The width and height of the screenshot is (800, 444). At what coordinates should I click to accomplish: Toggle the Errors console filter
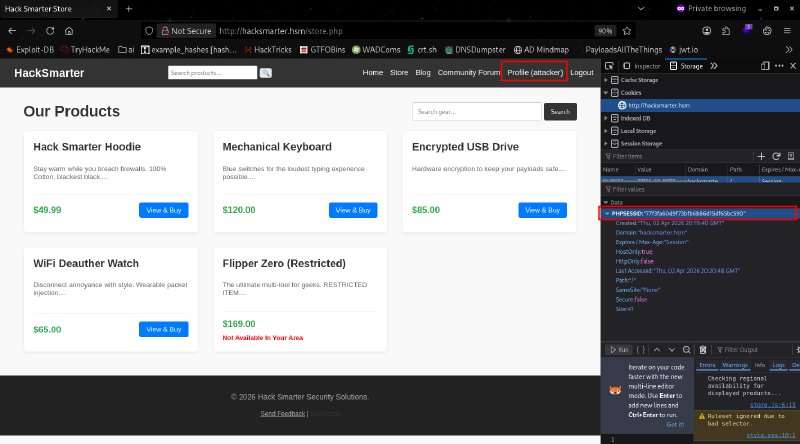(707, 365)
